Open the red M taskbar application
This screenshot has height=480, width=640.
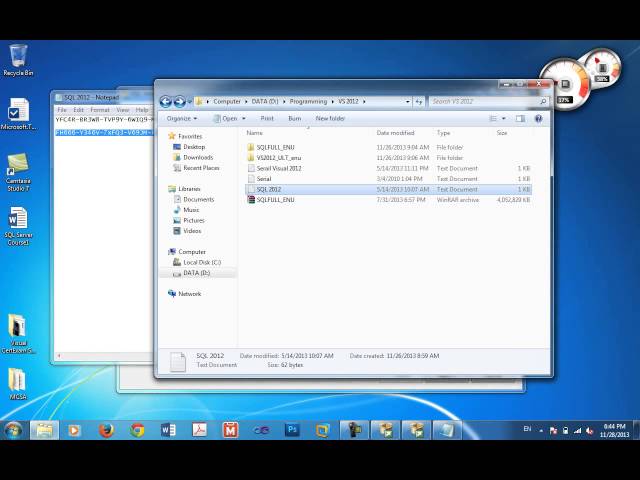click(230, 430)
